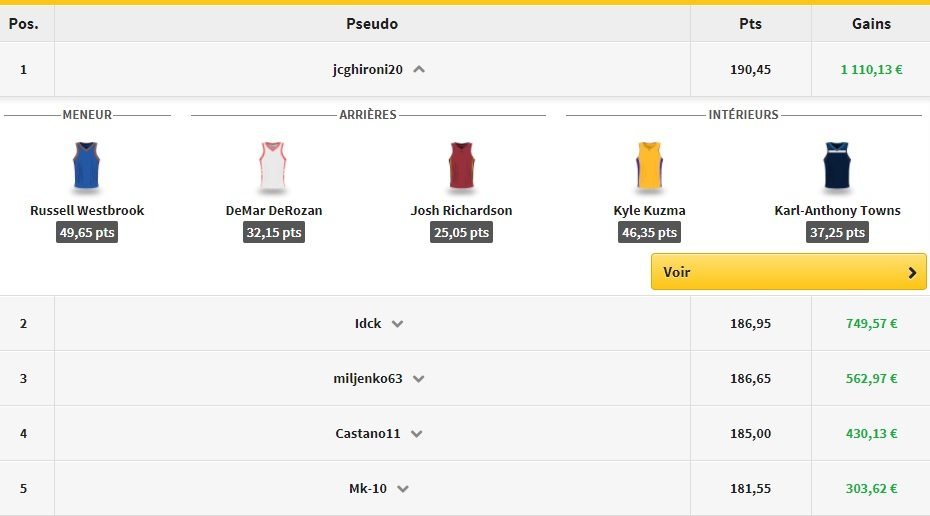Click Karl-Anthony Towns' navy jersey icon
This screenshot has height=516, width=930.
point(837,166)
